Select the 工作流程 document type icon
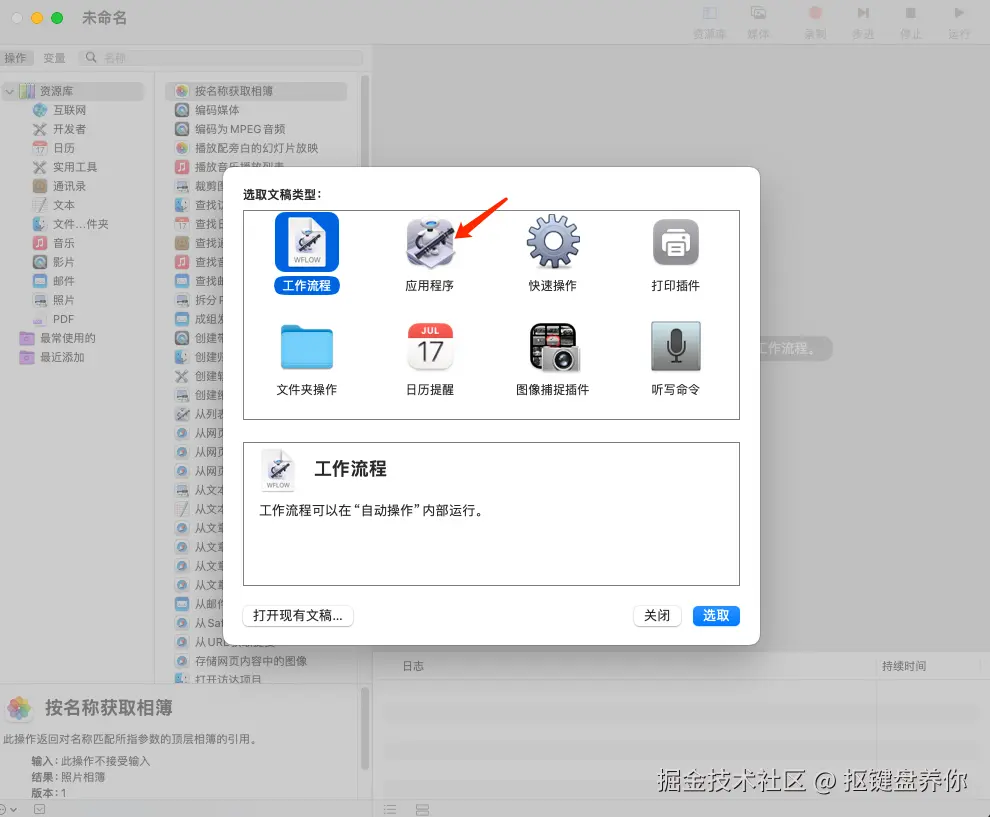Image resolution: width=990 pixels, height=817 pixels. tap(307, 242)
